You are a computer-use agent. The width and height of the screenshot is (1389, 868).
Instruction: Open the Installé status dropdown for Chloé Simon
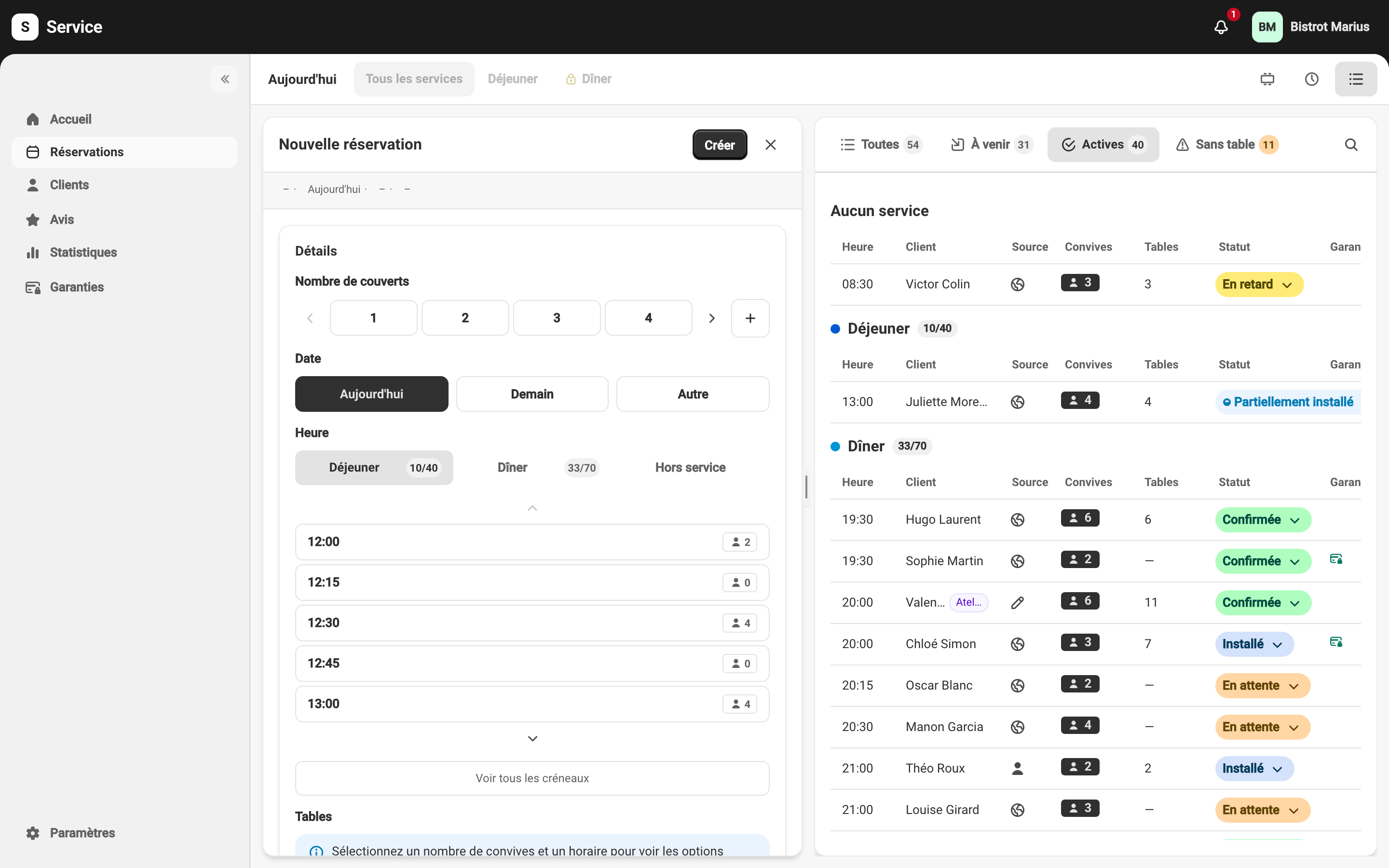coord(1254,644)
